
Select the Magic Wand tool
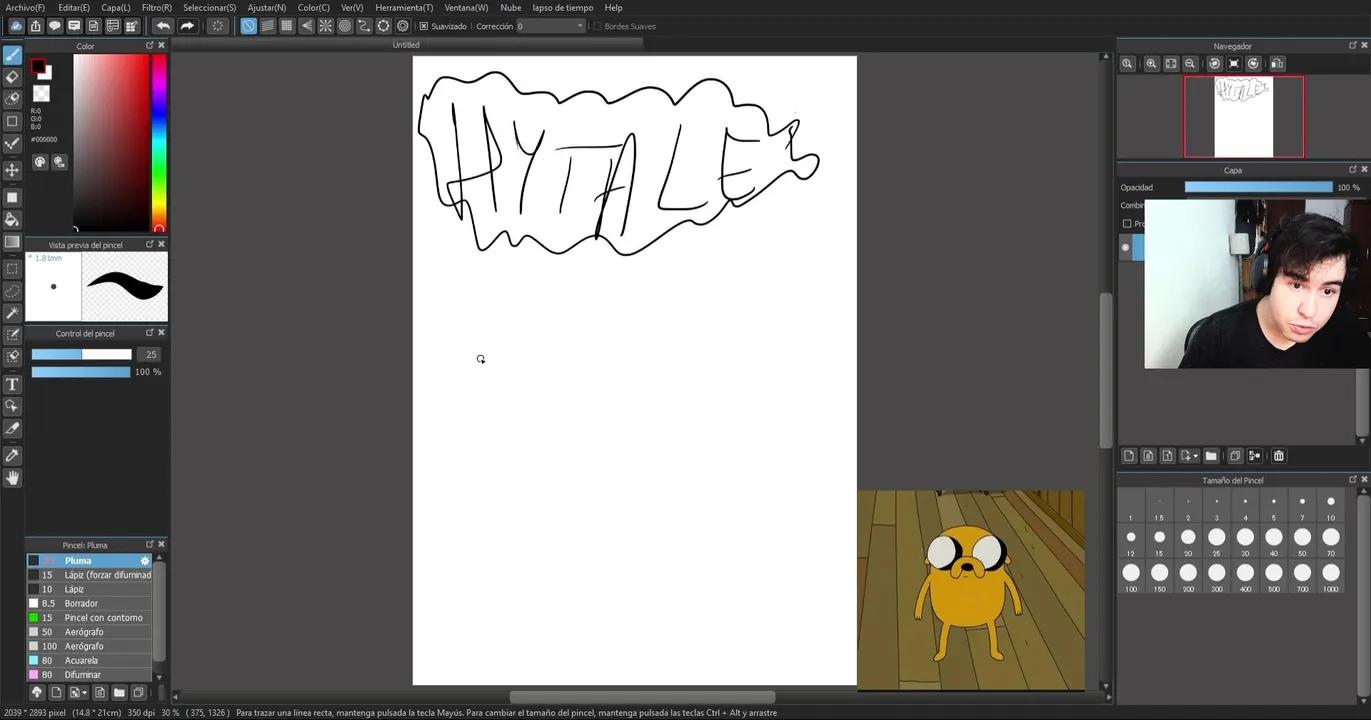click(12, 313)
